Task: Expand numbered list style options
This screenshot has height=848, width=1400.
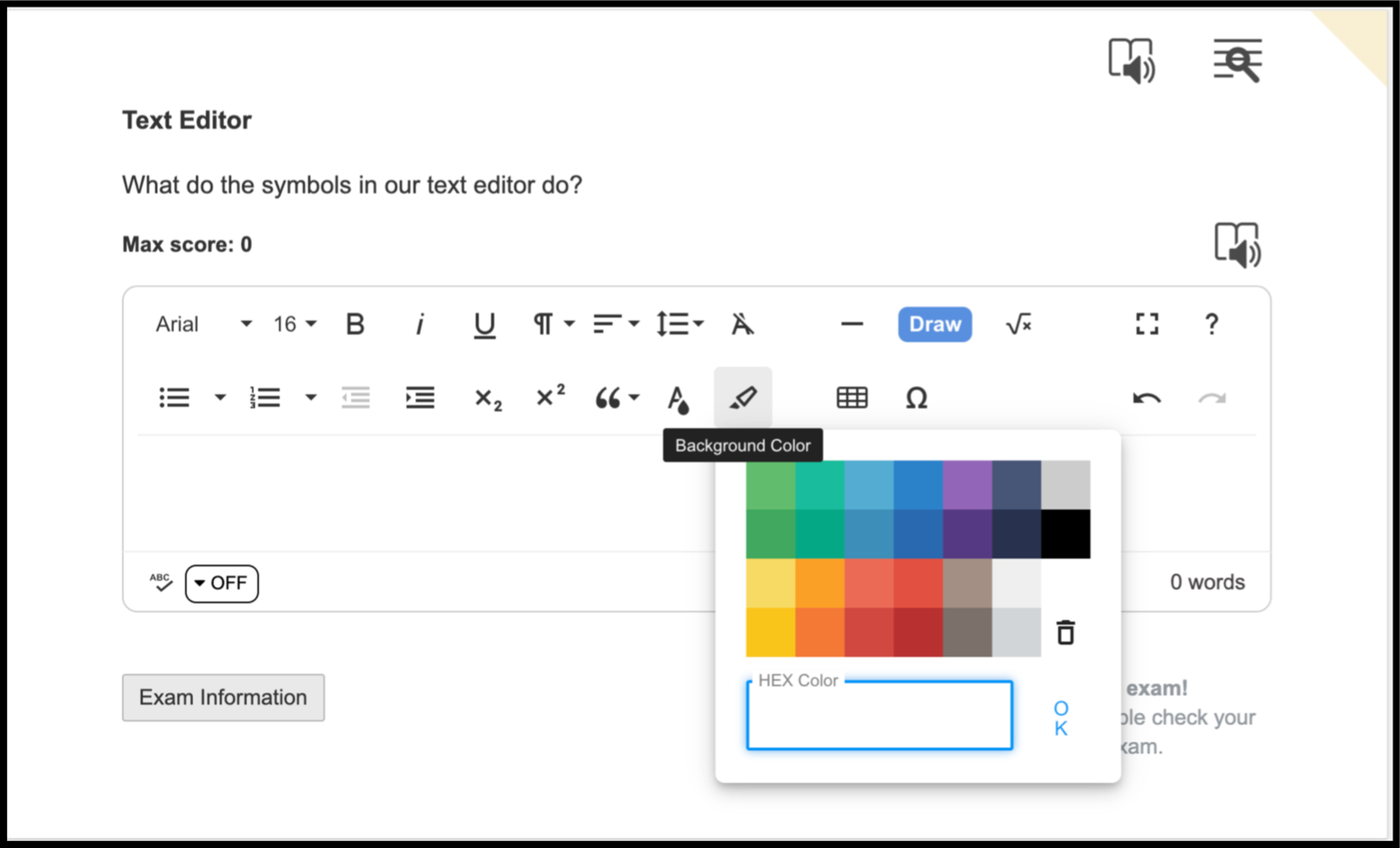Action: 311,398
